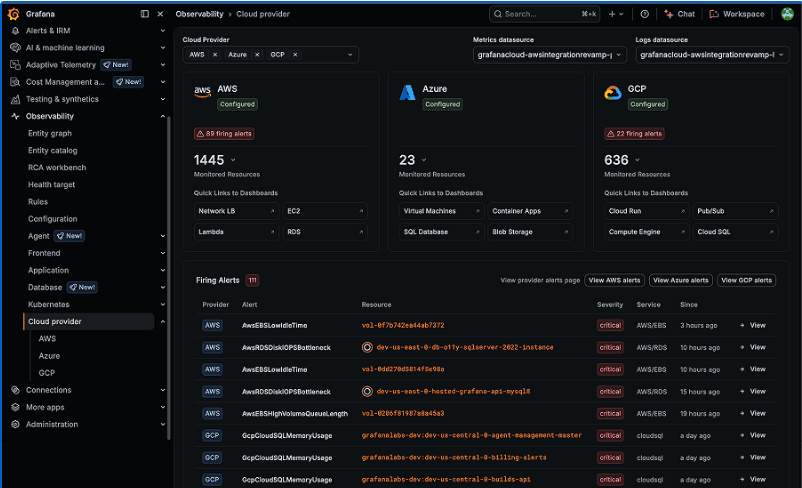Click the Connections icon in sidebar

(x=15, y=390)
